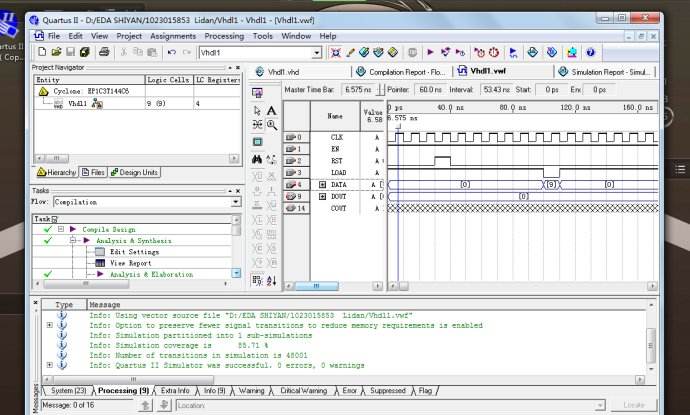Expand the DOUT bus signal group

tap(322, 196)
